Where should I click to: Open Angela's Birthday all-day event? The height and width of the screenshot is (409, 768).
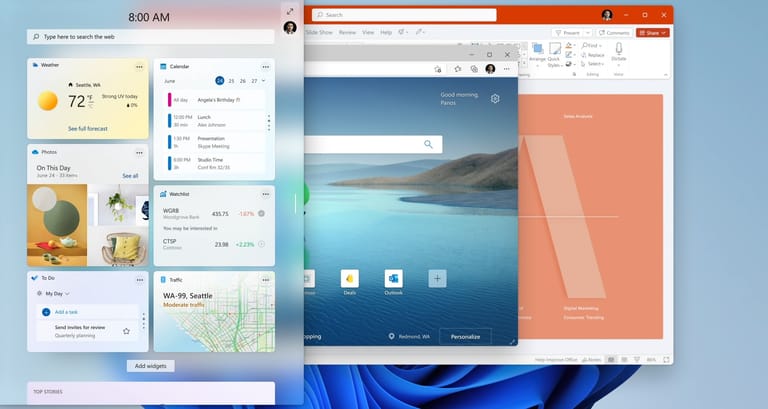(x=216, y=100)
